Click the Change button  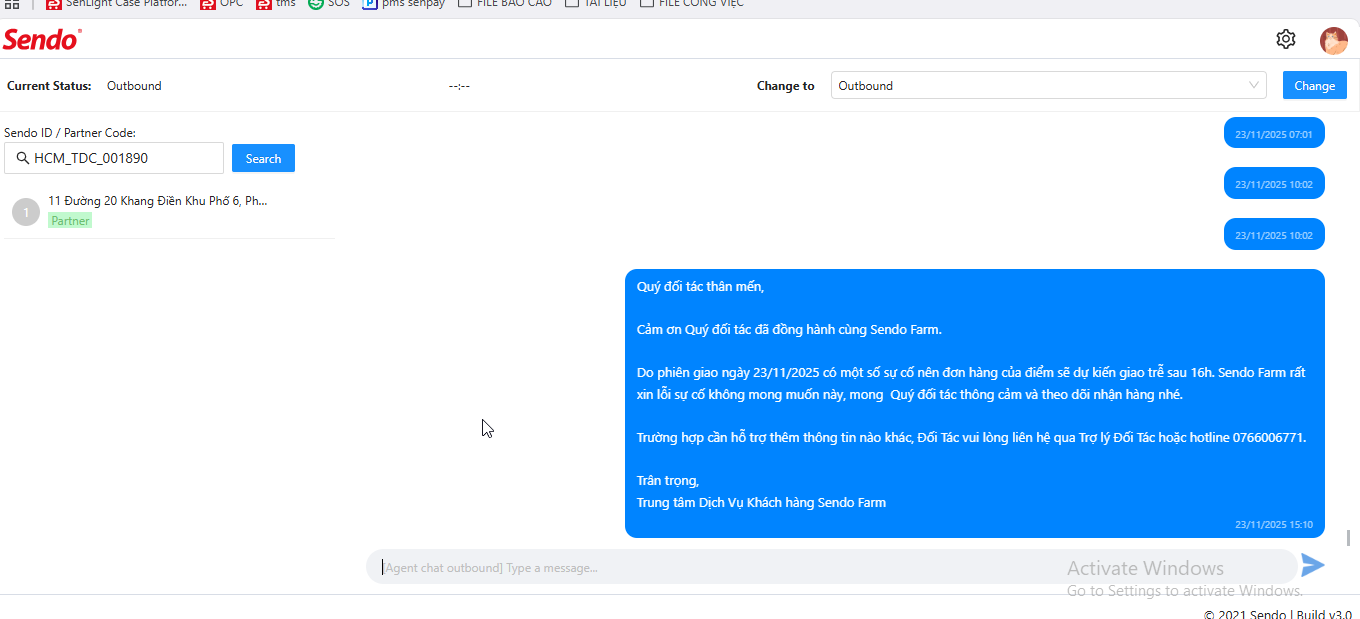1314,85
